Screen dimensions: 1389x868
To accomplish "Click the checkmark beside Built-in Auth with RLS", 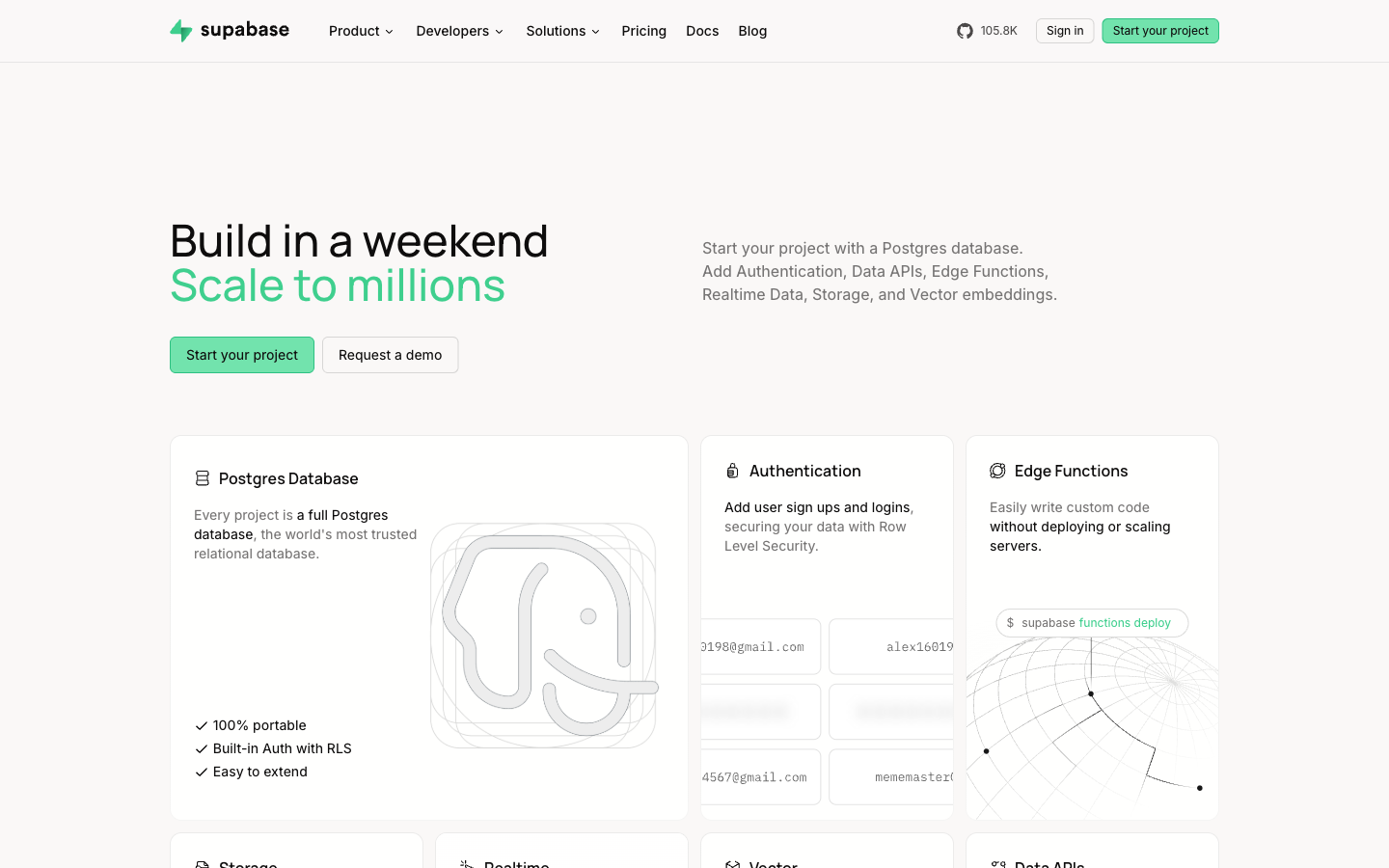I will pyautogui.click(x=202, y=748).
